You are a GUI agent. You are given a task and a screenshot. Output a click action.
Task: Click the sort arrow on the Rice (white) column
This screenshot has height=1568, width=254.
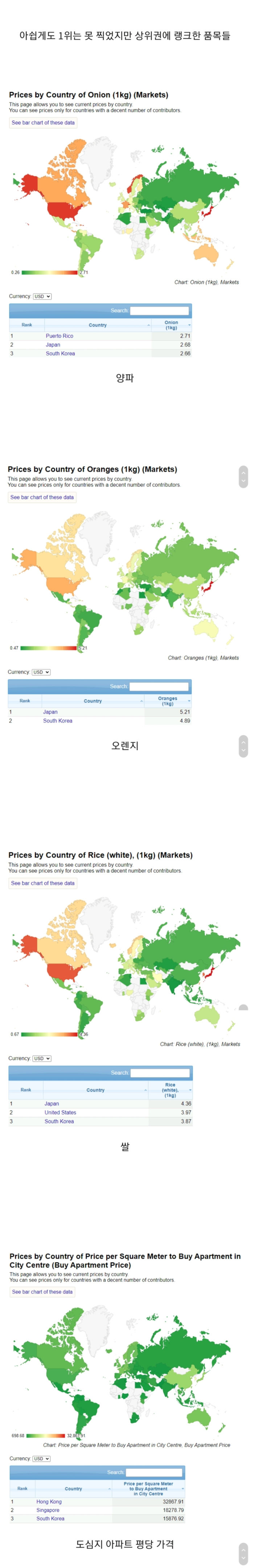point(190,1090)
